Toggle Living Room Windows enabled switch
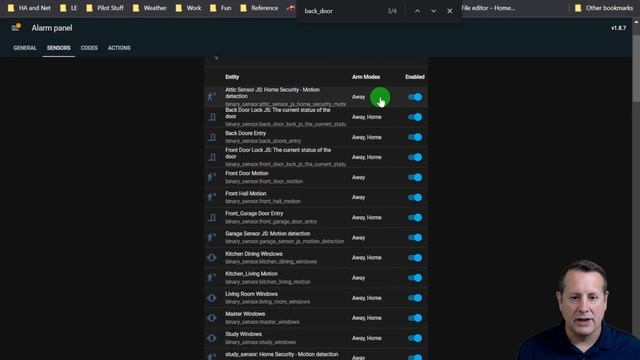 pos(415,298)
